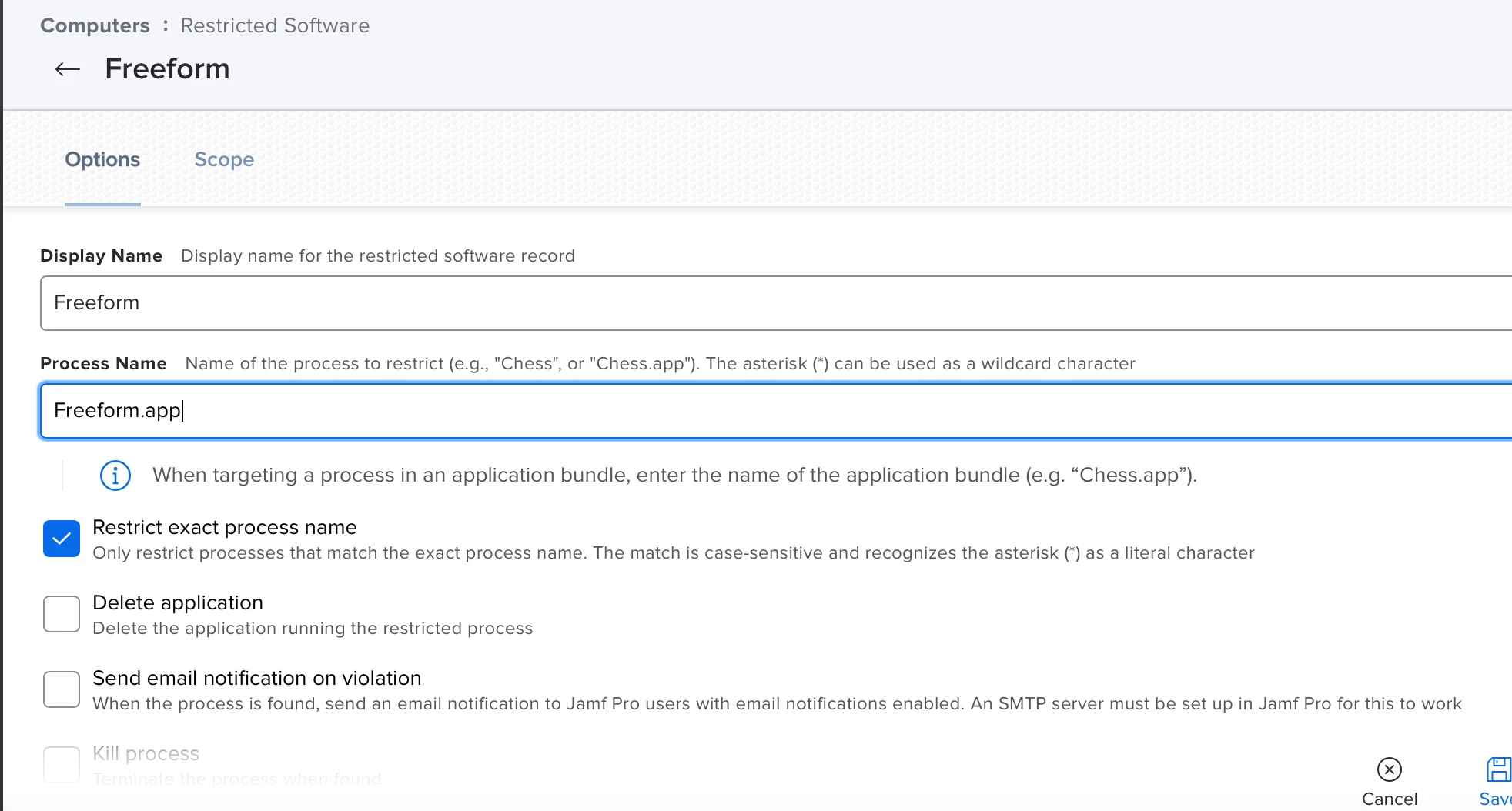Click the Save floppy disk icon
Screen dimensions: 1512x811
1499,769
